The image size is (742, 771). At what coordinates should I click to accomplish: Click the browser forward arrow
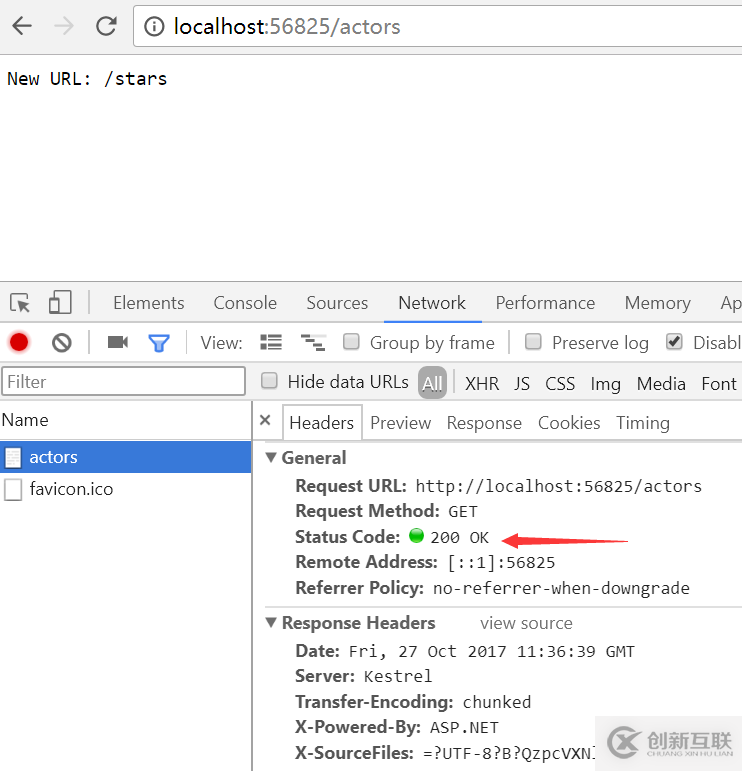[x=63, y=26]
